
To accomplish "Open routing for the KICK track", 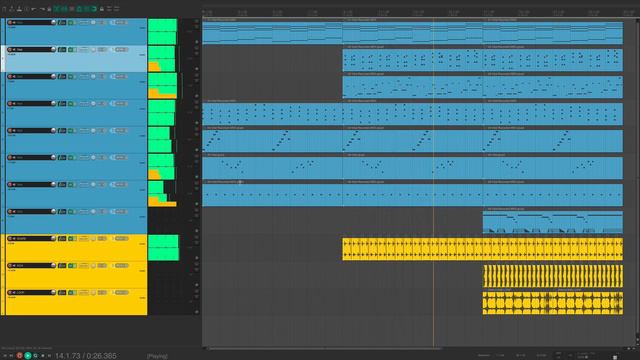I will pyautogui.click(x=62, y=265).
